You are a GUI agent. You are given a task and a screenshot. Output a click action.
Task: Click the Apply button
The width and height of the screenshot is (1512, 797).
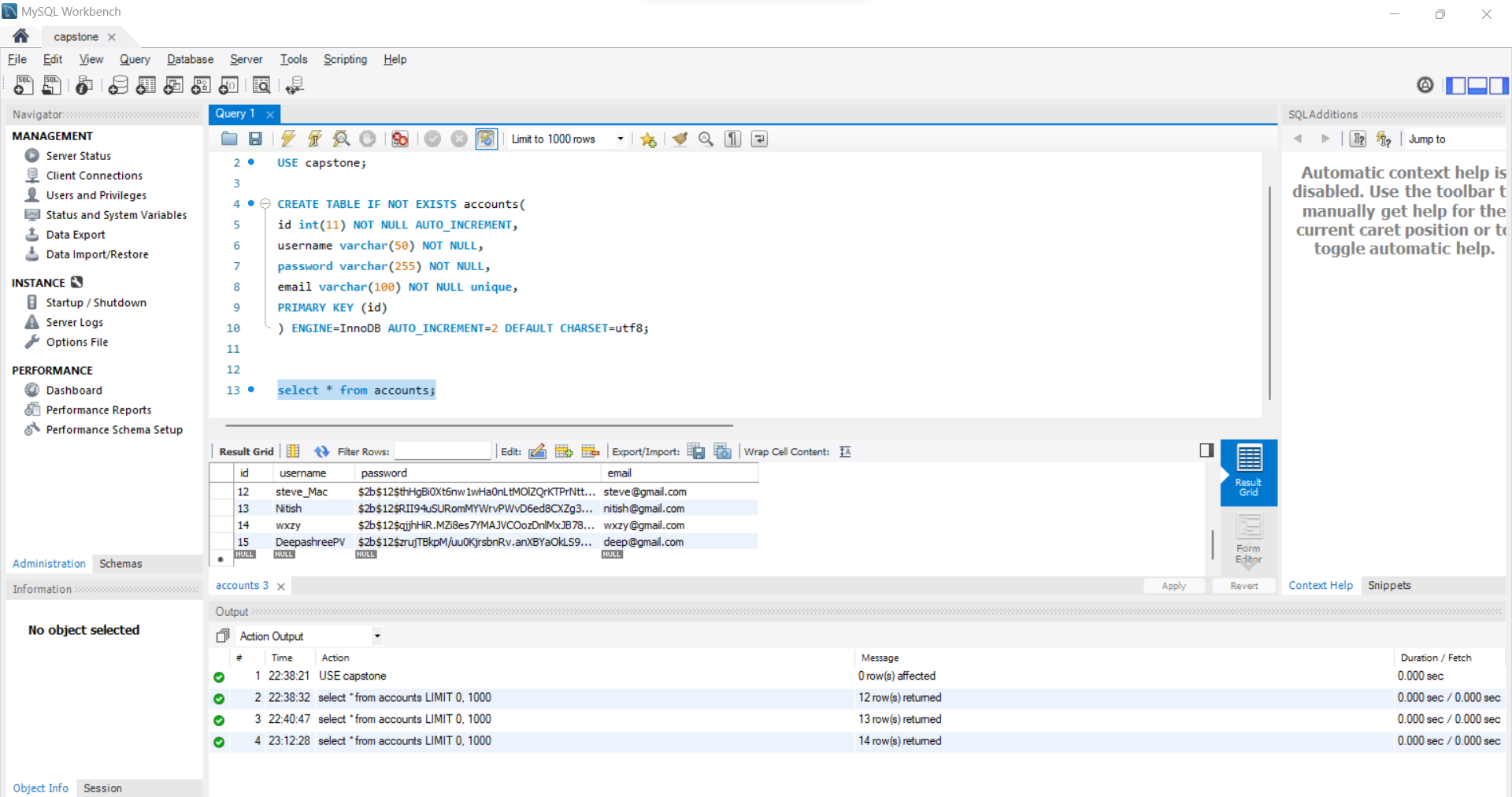pyautogui.click(x=1173, y=586)
